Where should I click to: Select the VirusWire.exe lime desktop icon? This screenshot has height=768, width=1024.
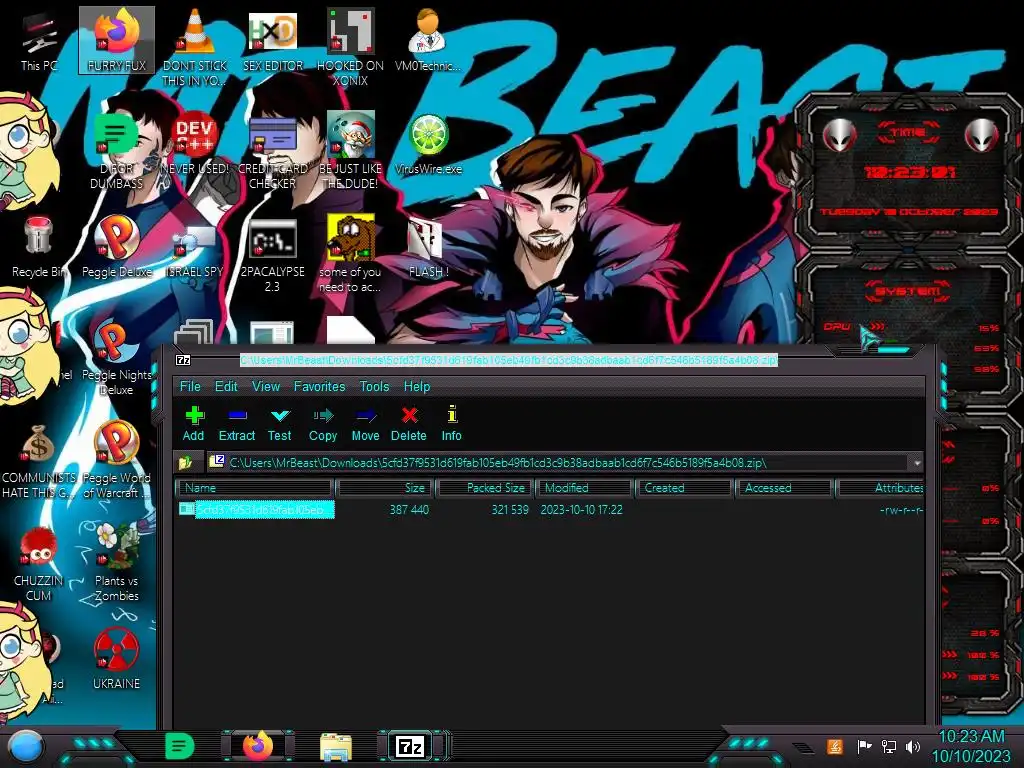pos(428,144)
